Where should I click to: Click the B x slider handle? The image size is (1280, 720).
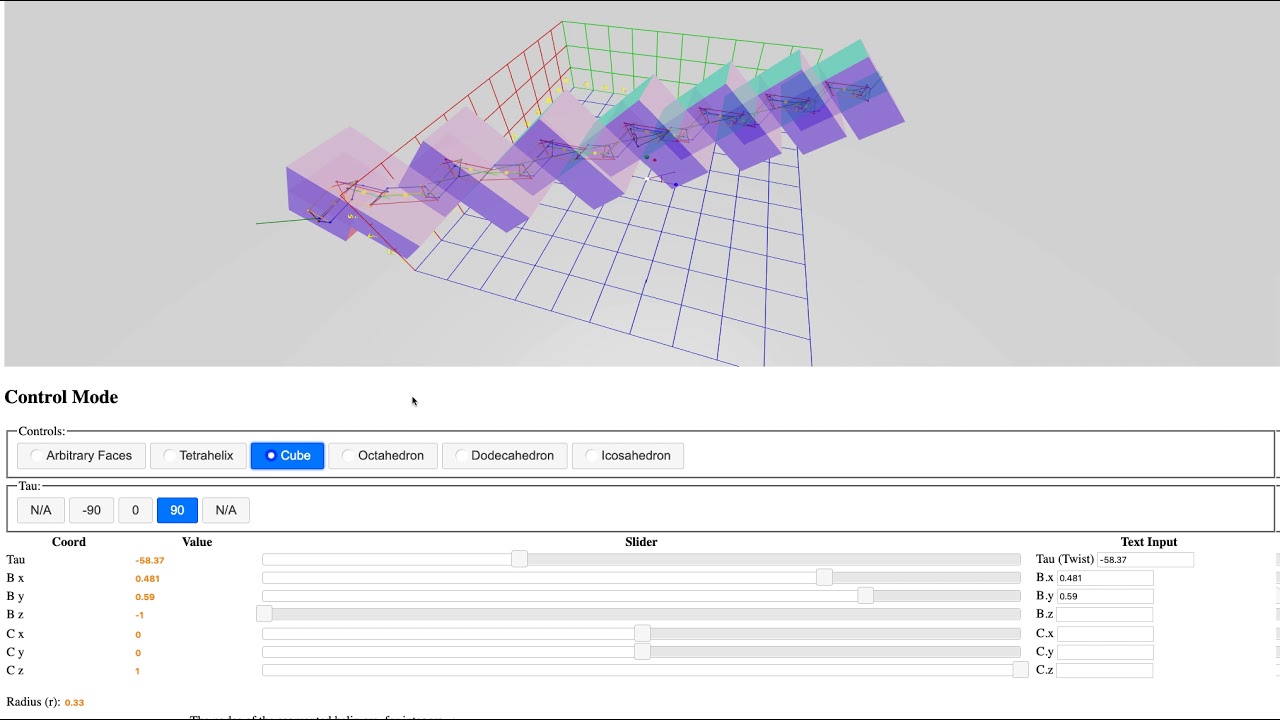coord(823,578)
